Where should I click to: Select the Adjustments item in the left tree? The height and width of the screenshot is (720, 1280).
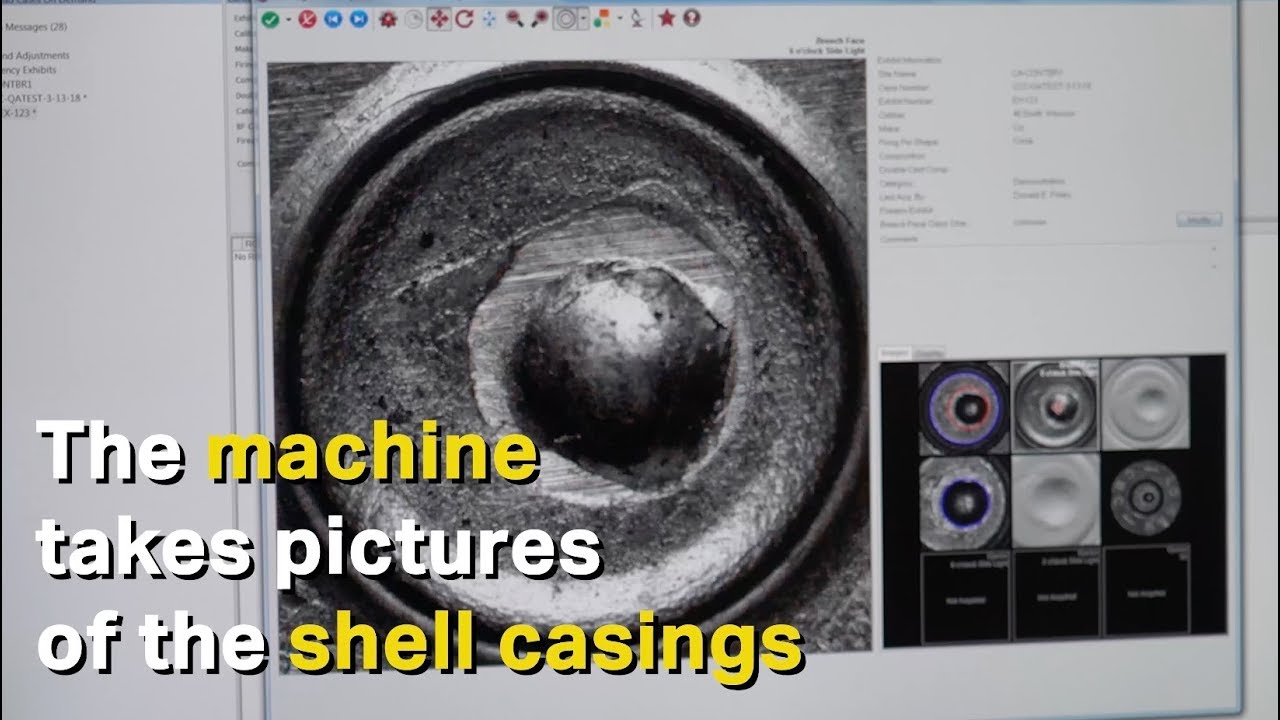point(35,56)
